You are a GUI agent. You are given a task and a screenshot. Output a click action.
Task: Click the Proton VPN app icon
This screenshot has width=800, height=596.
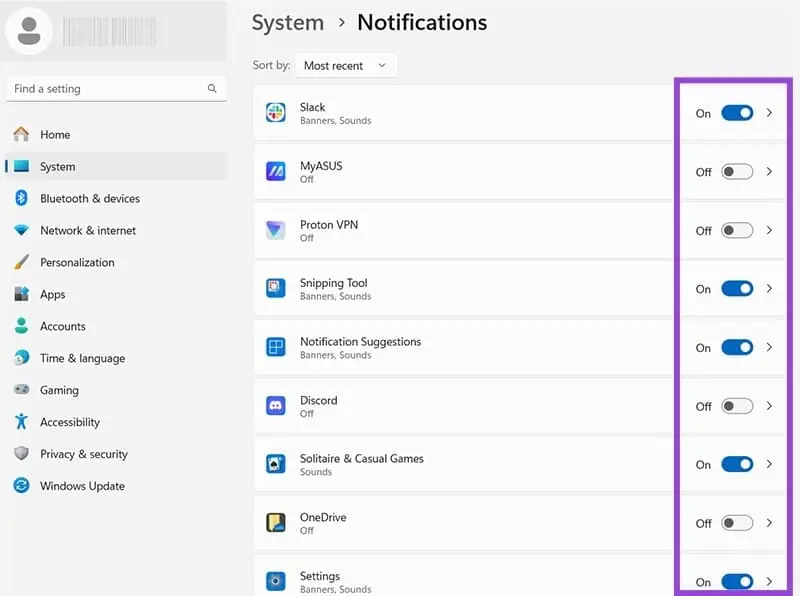276,230
